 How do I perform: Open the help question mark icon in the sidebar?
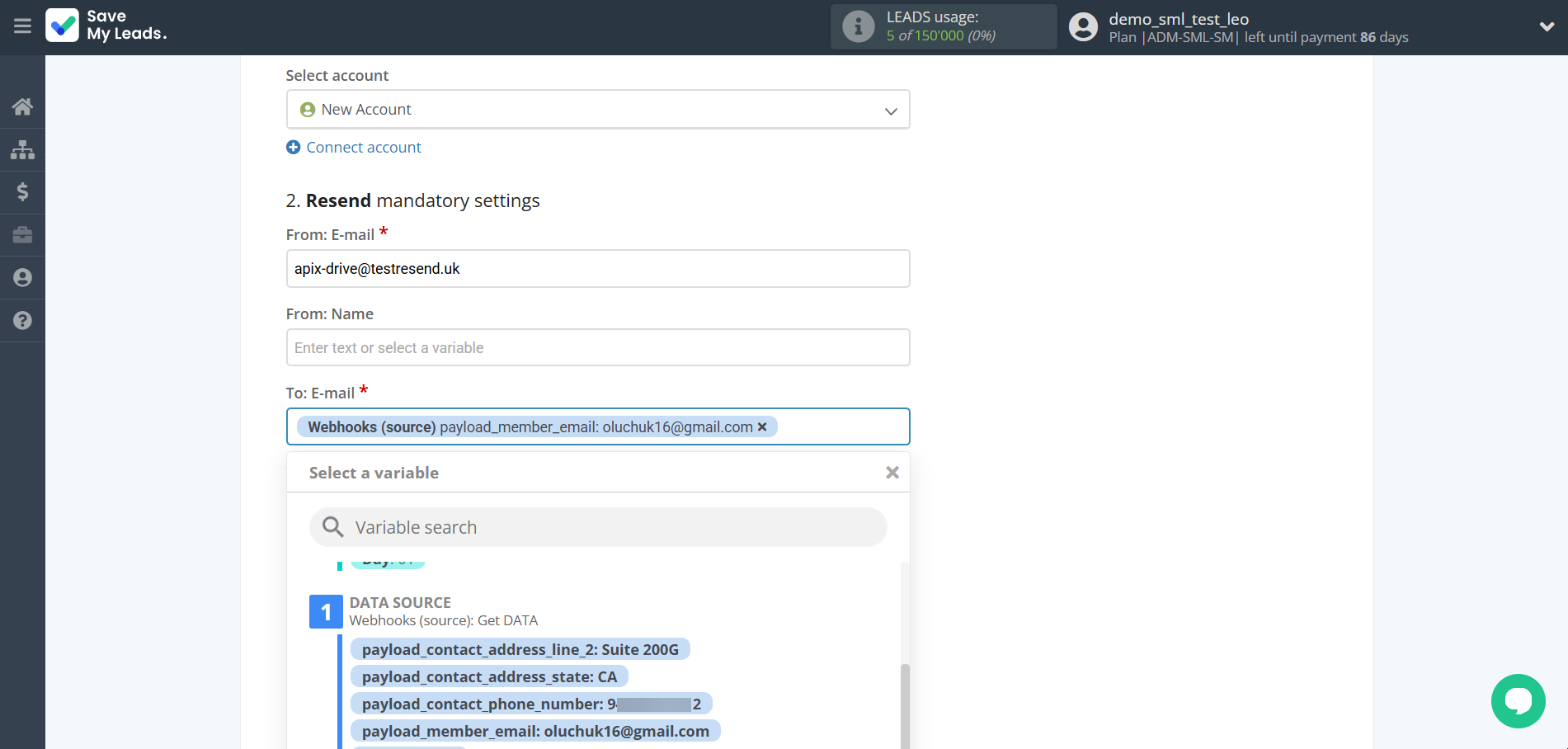coord(22,320)
